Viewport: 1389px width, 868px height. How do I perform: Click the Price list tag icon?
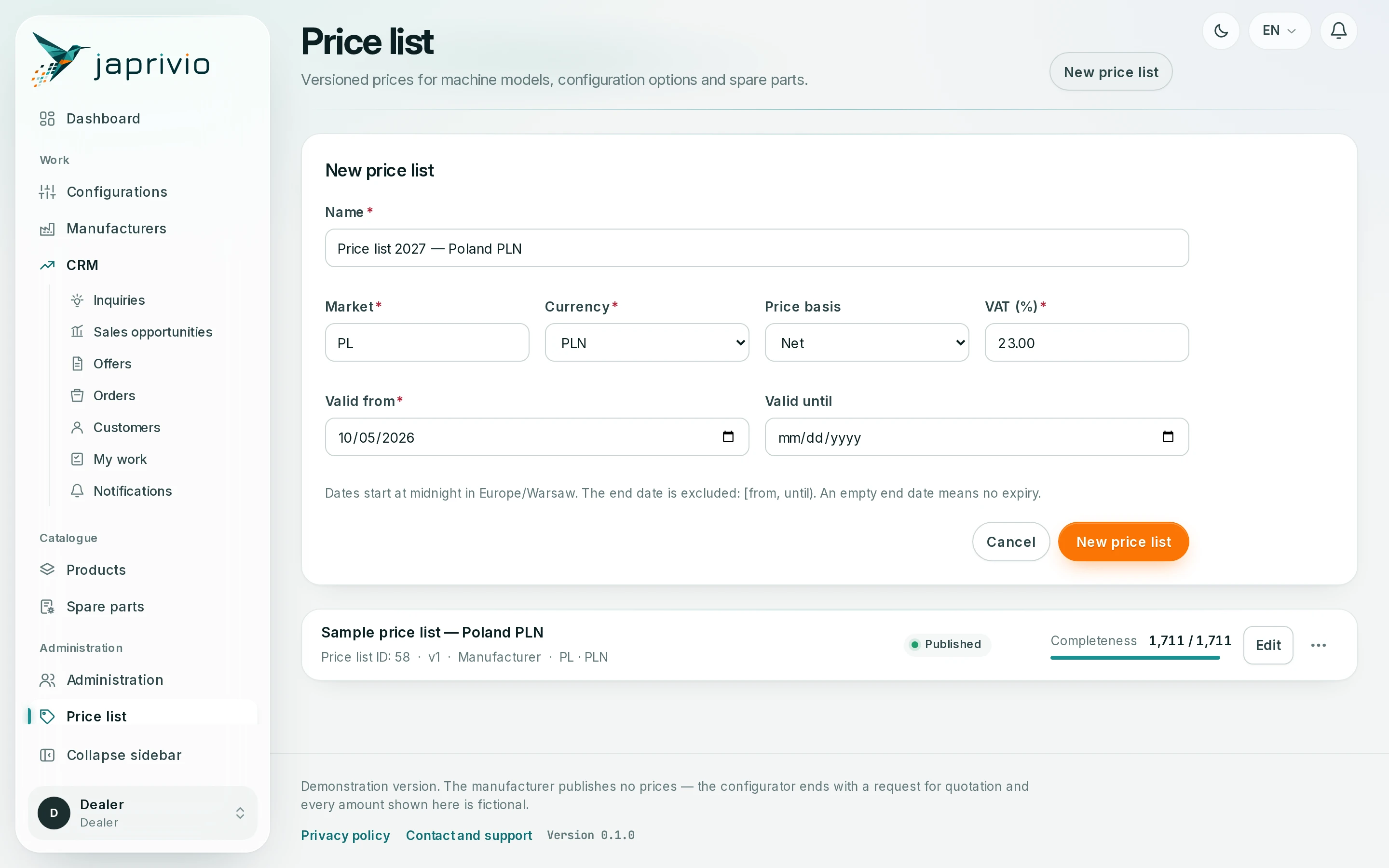point(47,717)
